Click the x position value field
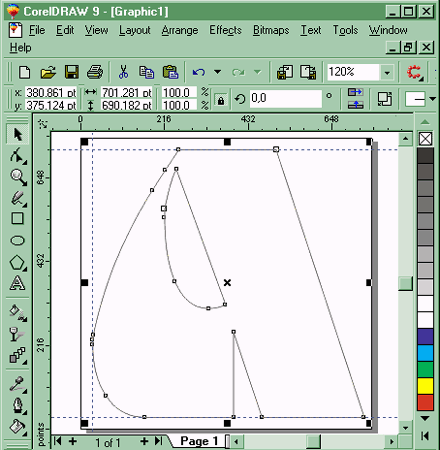This screenshot has width=440, height=450. click(x=51, y=92)
